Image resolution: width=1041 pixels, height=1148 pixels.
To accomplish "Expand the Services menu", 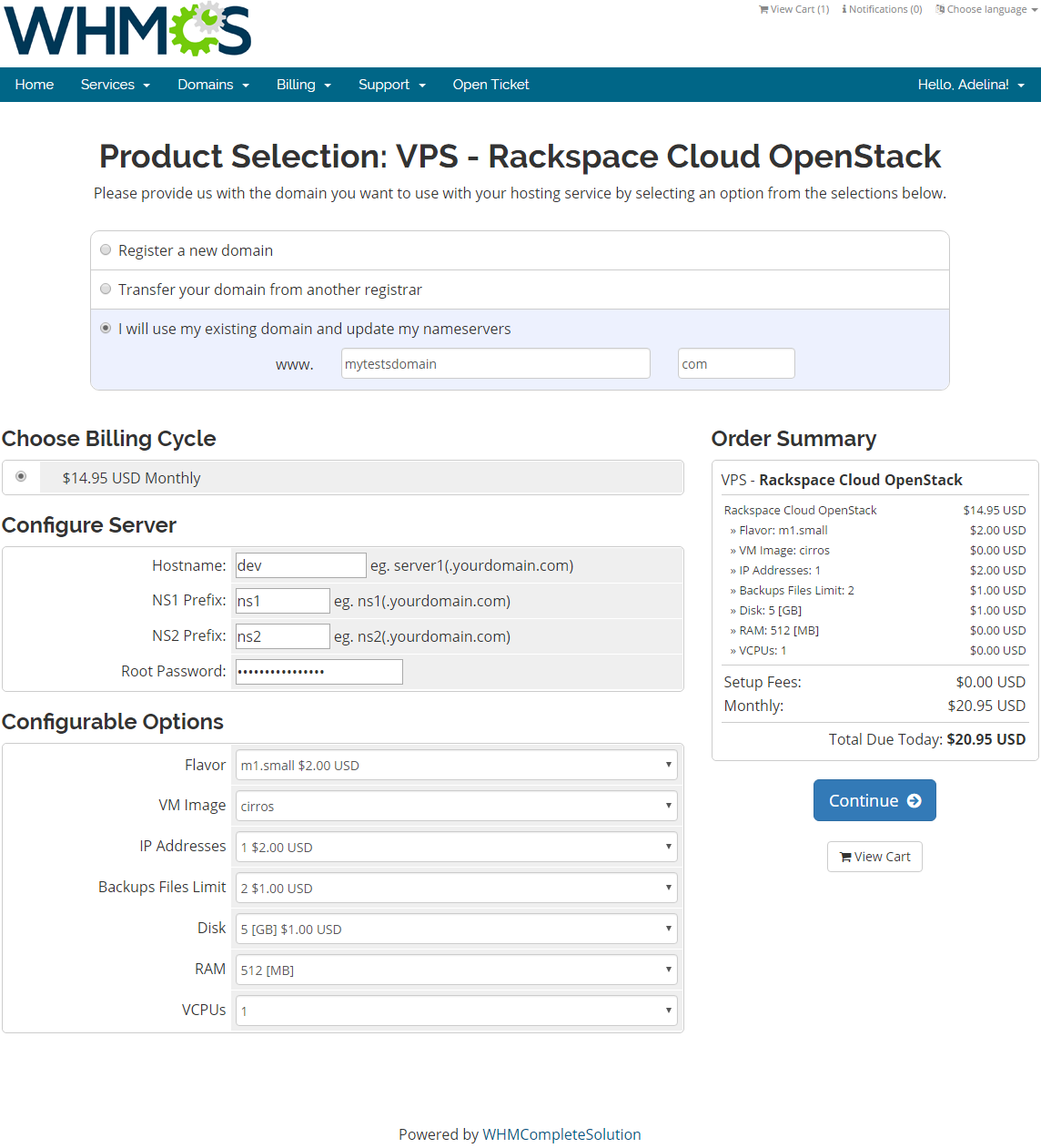I will (x=115, y=85).
